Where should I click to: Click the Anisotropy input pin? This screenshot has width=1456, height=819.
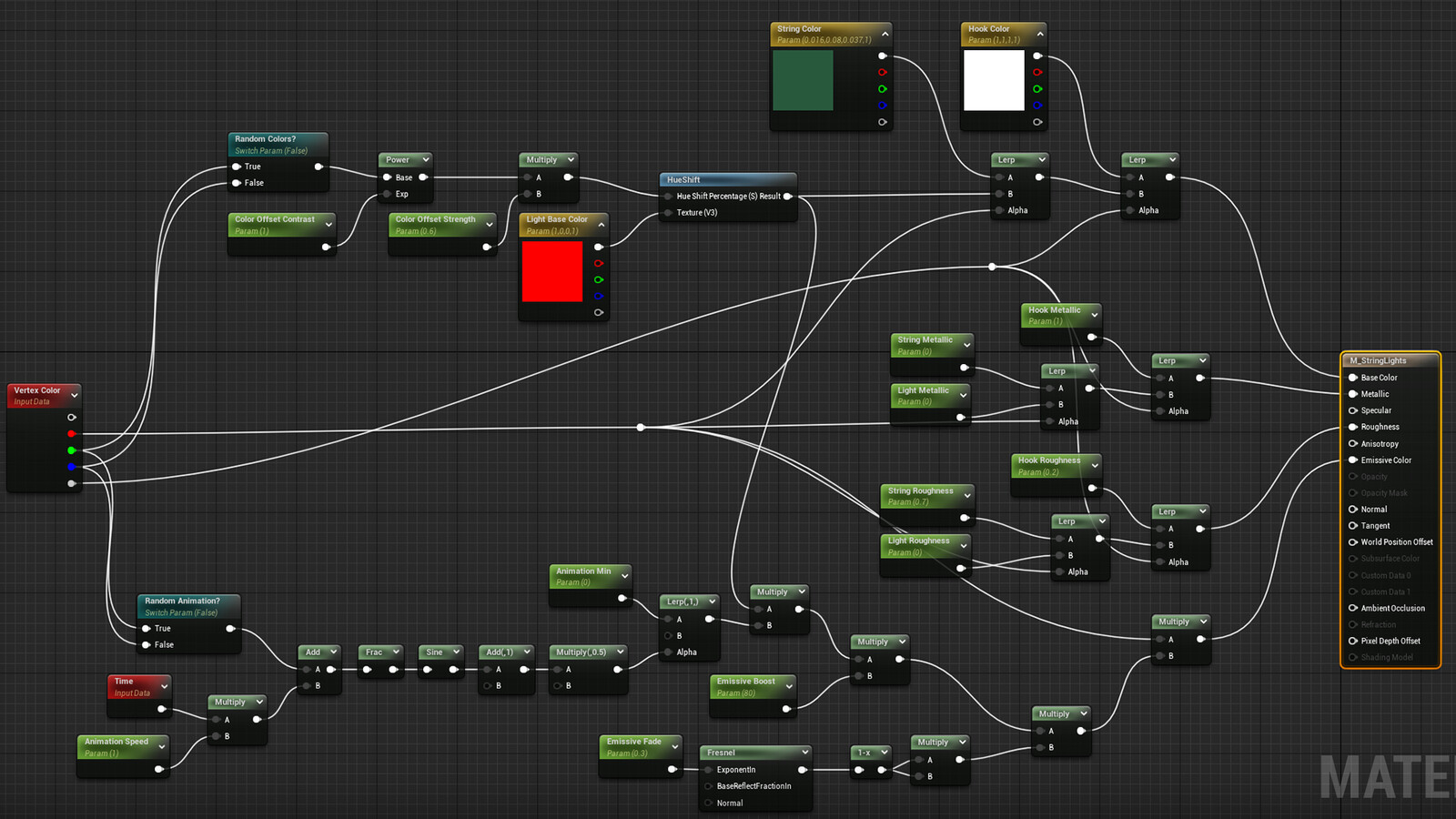[1353, 444]
